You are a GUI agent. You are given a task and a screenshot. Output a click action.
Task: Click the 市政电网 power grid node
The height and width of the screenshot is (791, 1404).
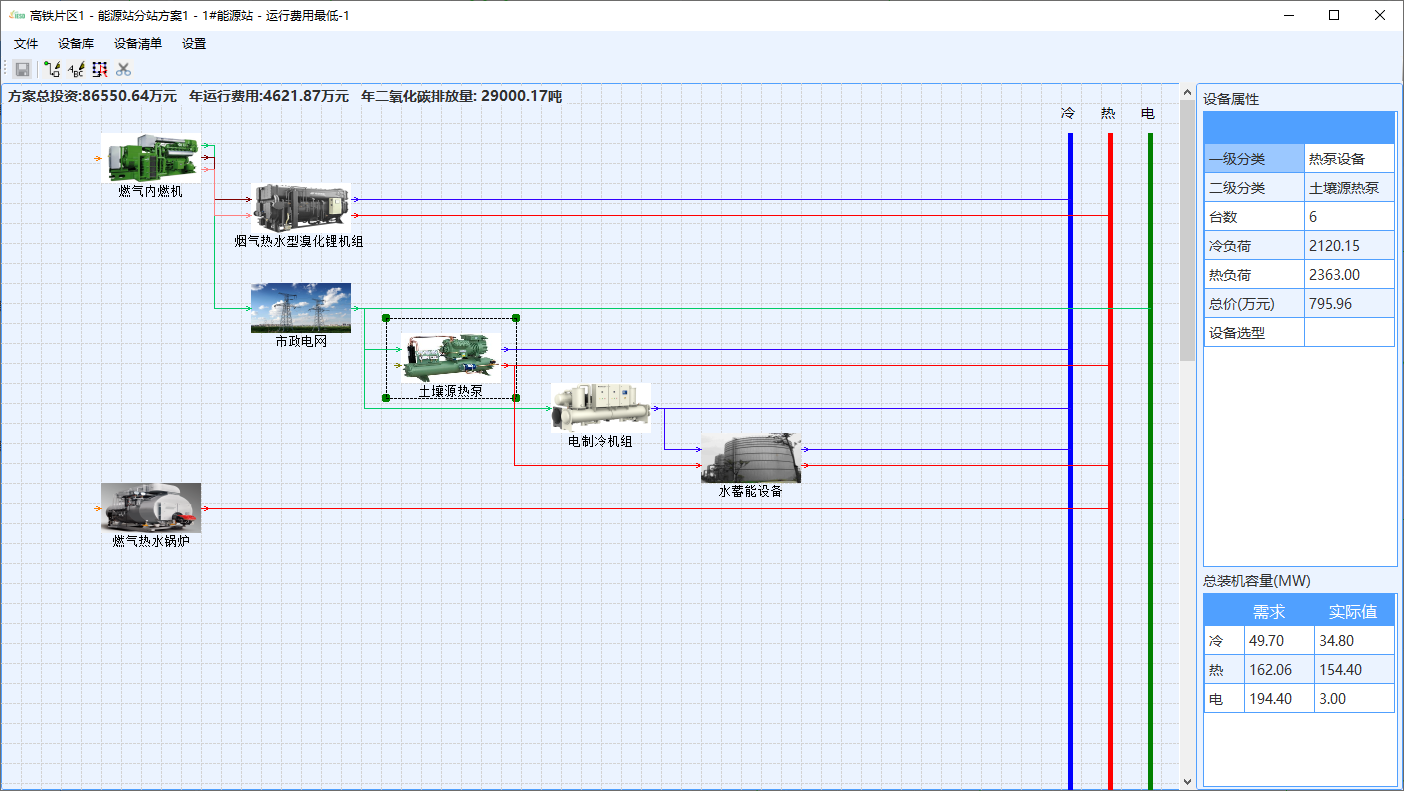[x=300, y=307]
